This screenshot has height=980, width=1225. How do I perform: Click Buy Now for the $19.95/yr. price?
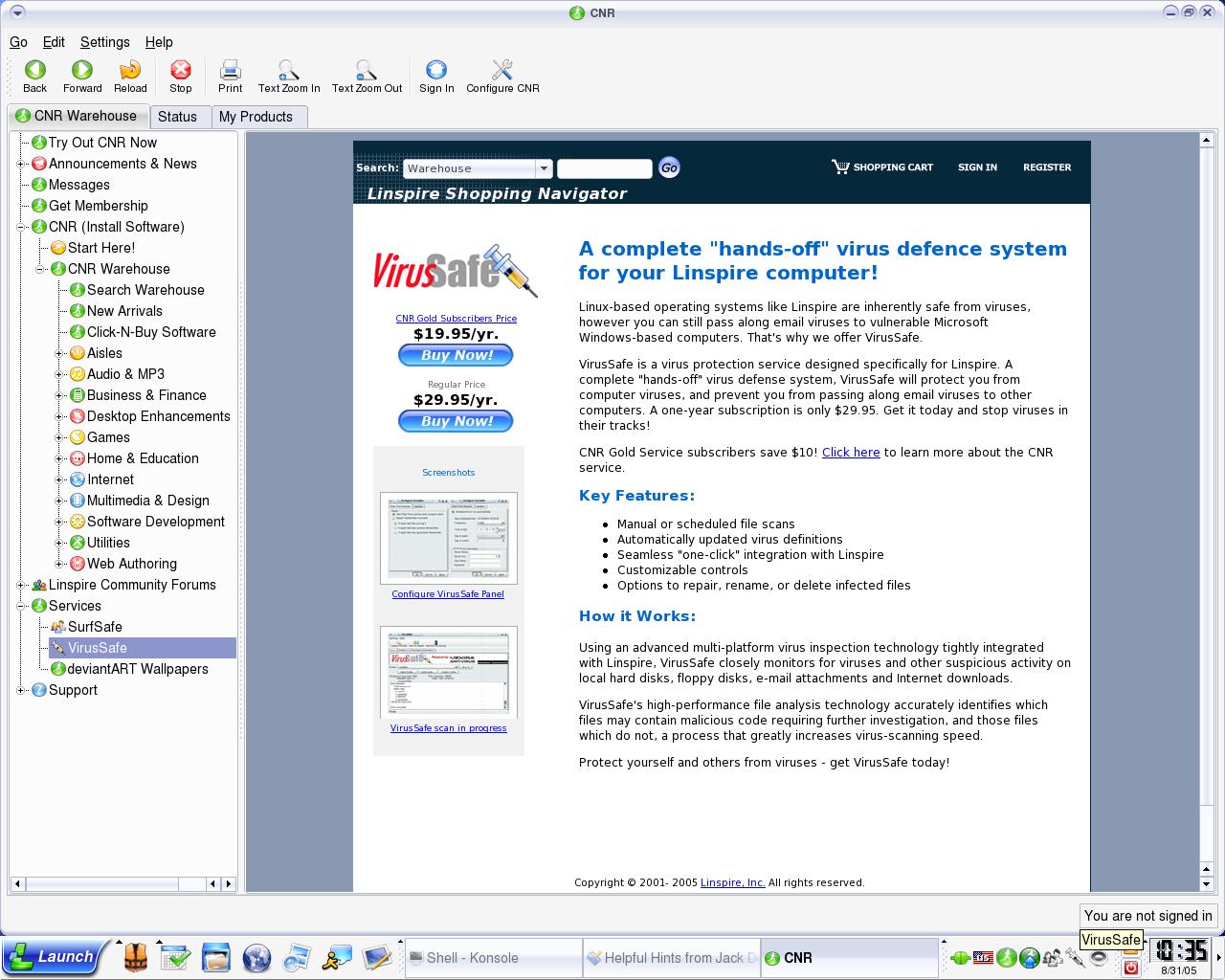[x=456, y=355]
